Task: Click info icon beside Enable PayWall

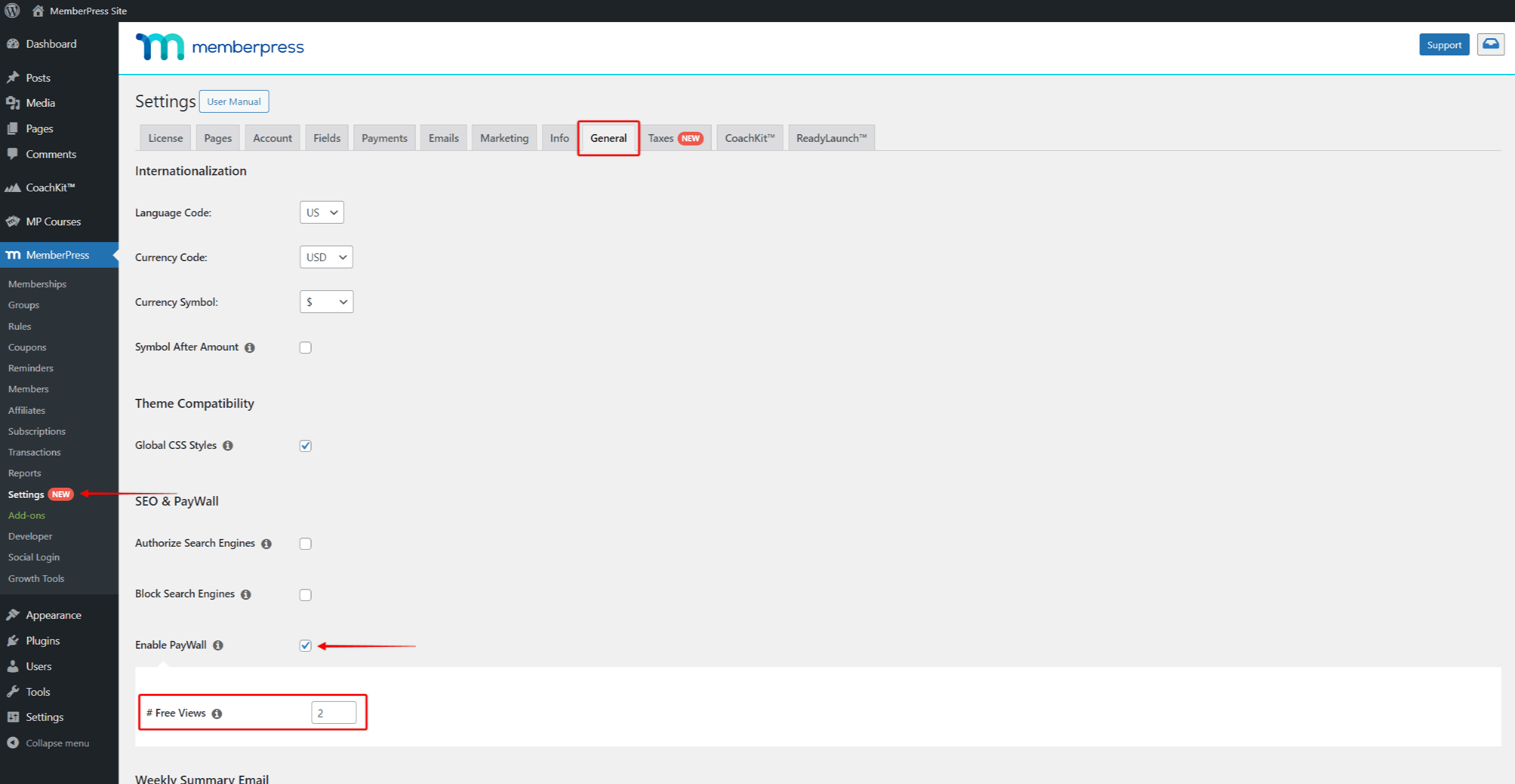Action: 218,646
